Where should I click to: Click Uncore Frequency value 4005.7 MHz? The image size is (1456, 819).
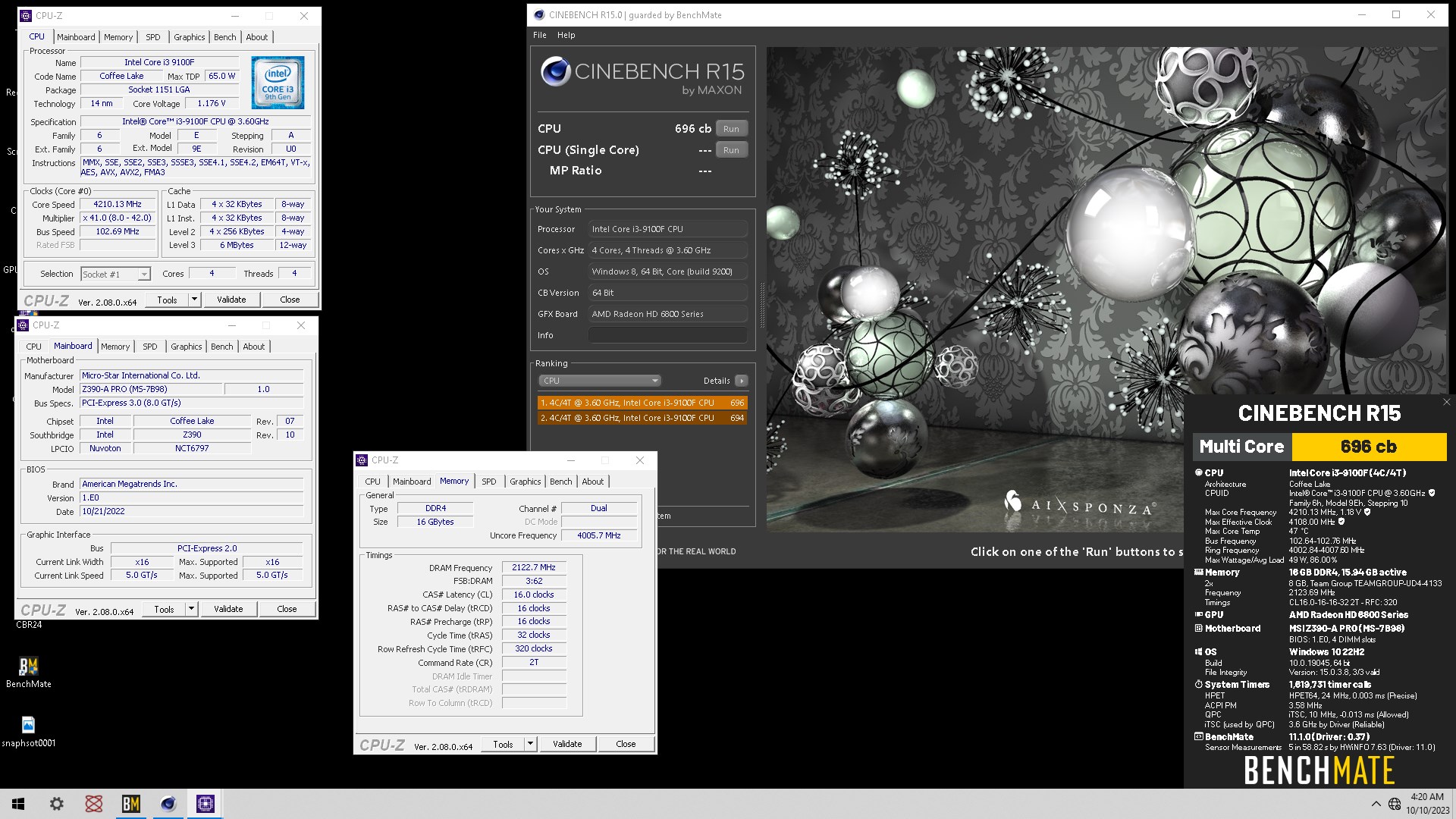(x=599, y=535)
